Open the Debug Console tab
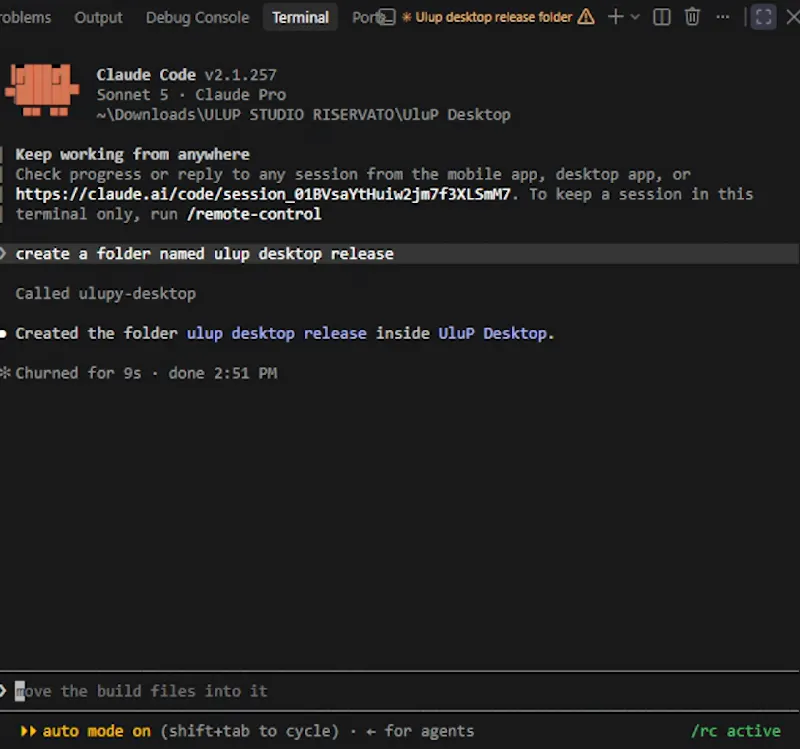This screenshot has width=800, height=749. [x=197, y=17]
